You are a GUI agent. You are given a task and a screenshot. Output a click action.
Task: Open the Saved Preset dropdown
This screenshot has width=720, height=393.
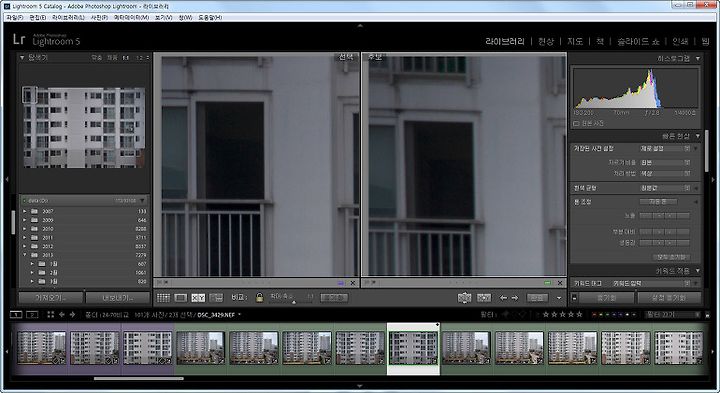665,149
